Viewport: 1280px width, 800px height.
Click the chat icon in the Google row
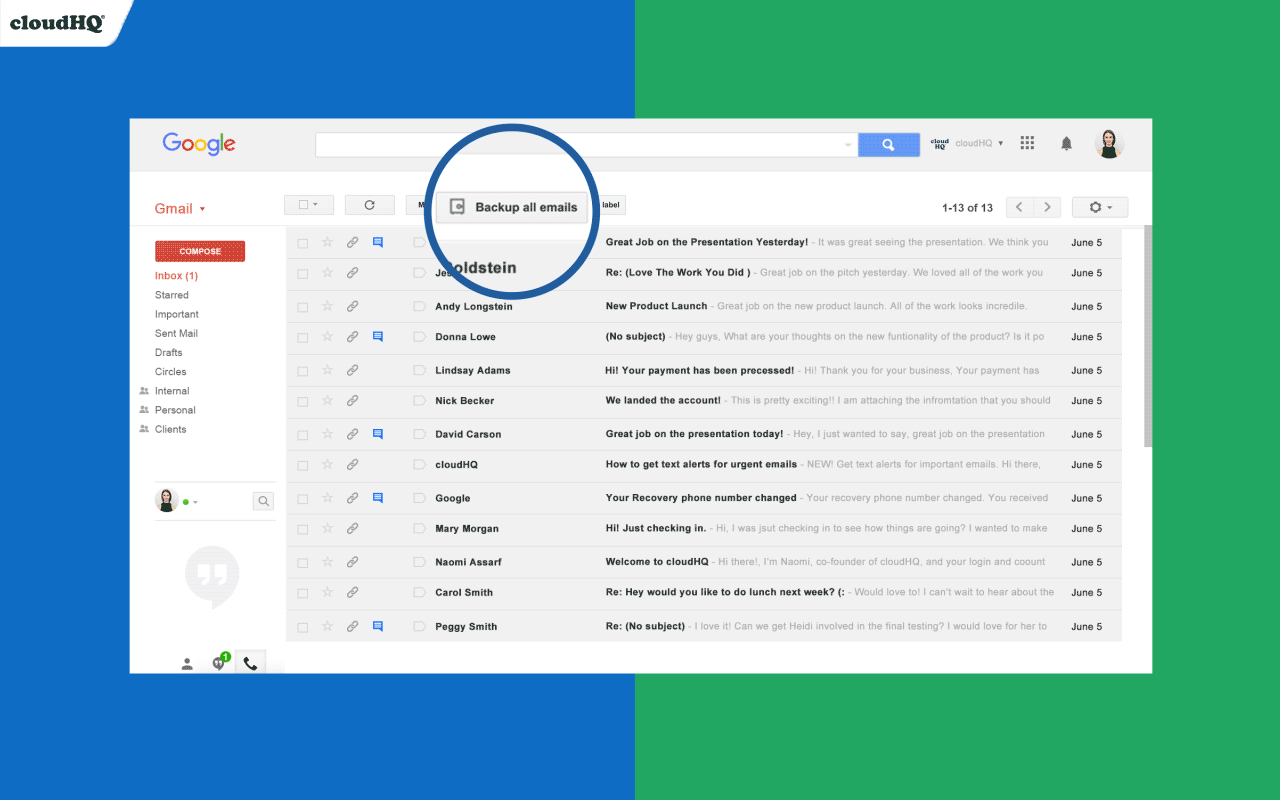pos(378,498)
